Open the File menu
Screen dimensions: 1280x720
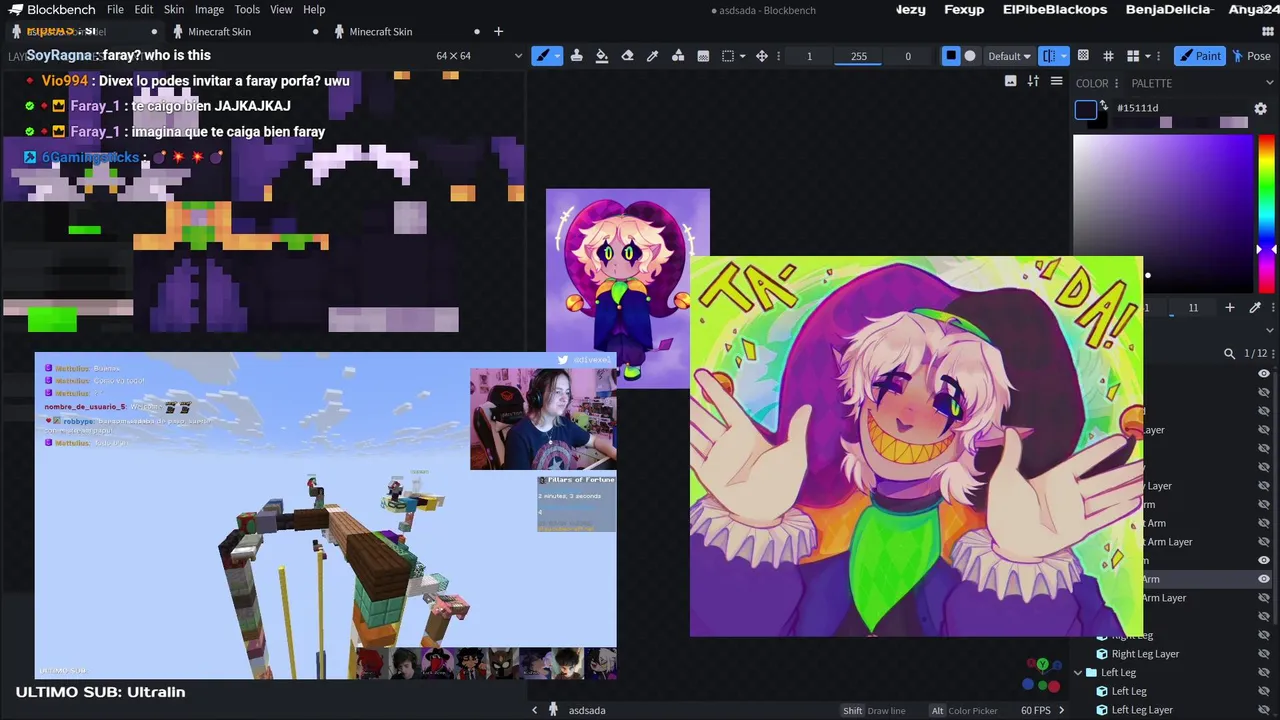point(115,9)
